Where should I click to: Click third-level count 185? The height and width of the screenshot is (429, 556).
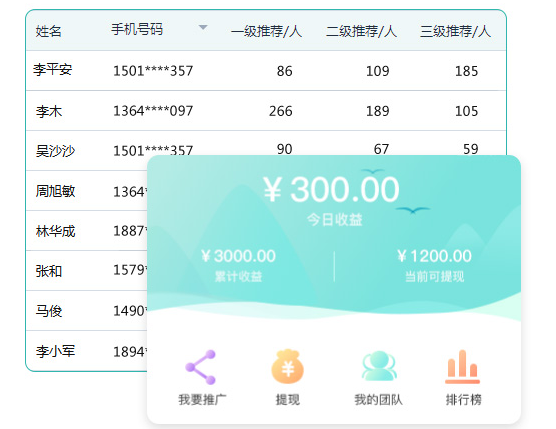click(466, 71)
